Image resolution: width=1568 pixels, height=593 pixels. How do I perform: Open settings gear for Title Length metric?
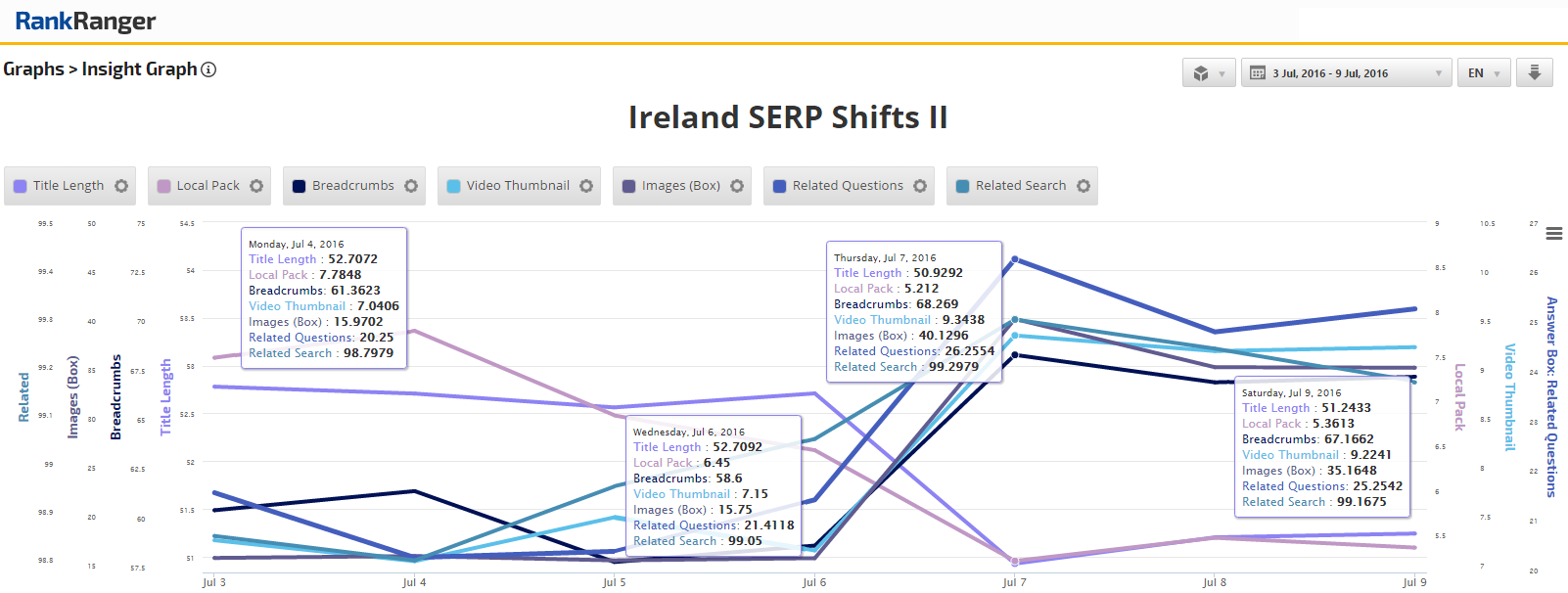click(121, 186)
